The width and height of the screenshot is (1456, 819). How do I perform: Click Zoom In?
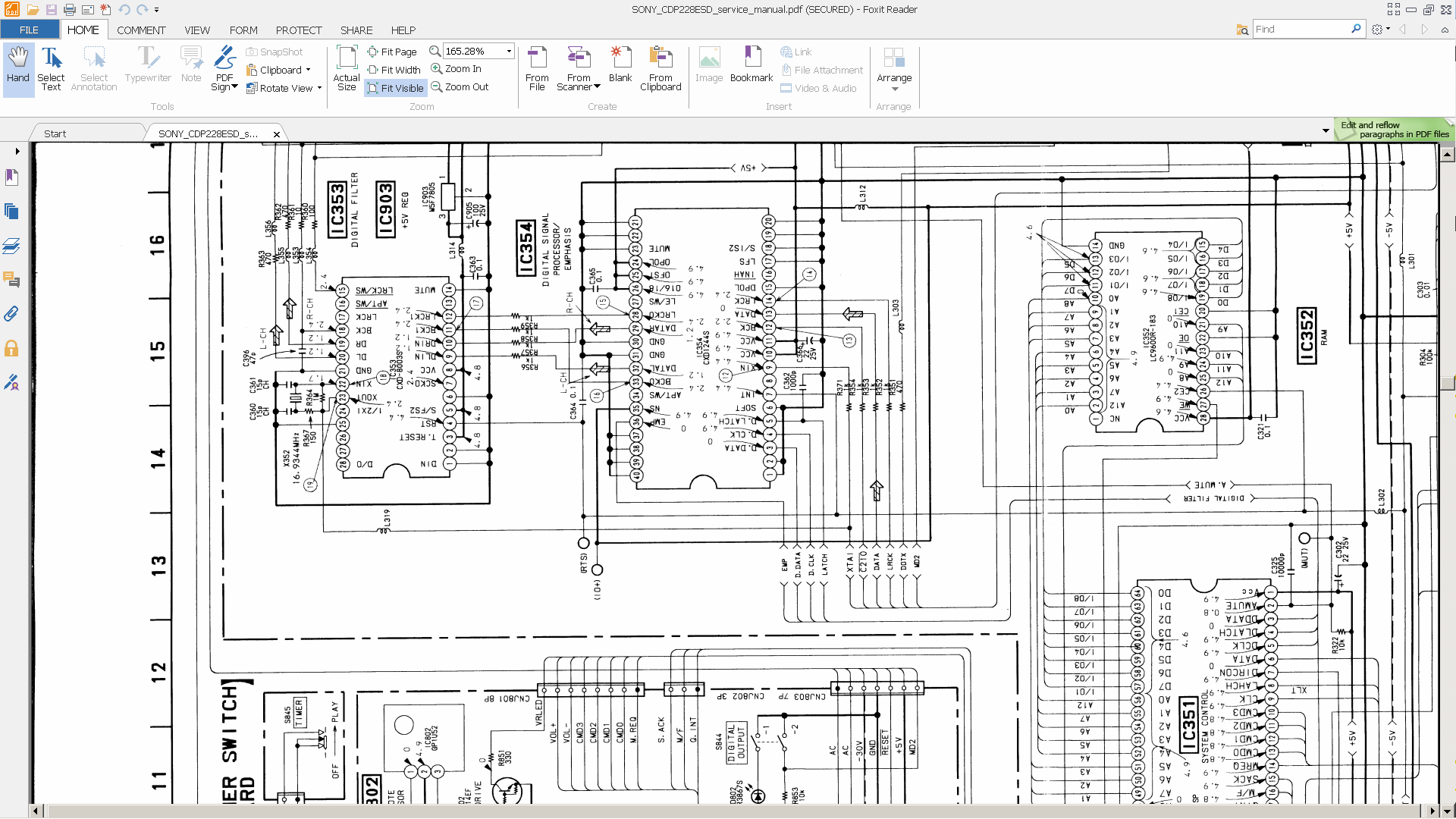pos(457,68)
